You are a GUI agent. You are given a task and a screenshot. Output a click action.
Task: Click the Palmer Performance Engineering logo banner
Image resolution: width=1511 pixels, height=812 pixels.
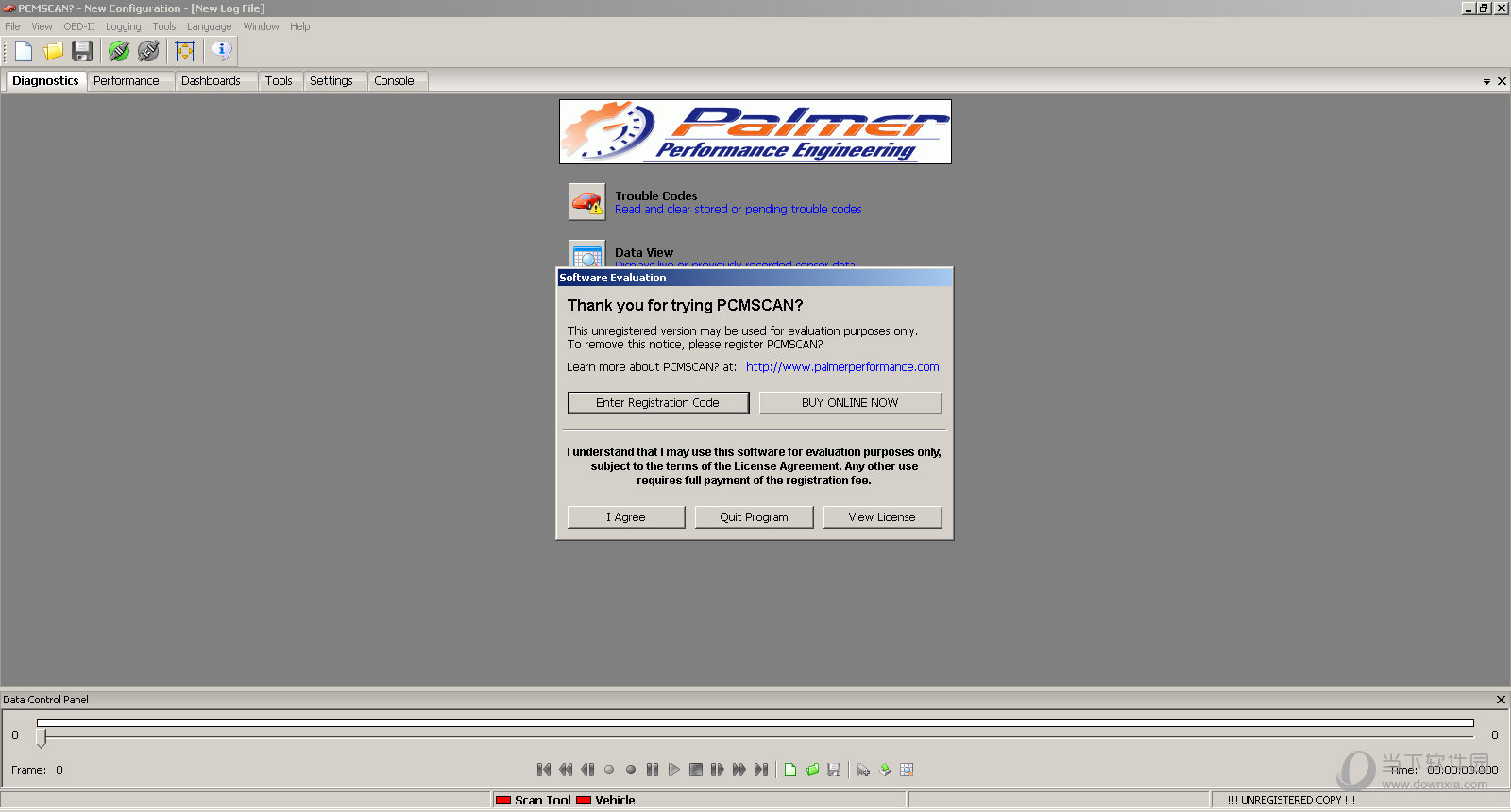click(x=755, y=132)
